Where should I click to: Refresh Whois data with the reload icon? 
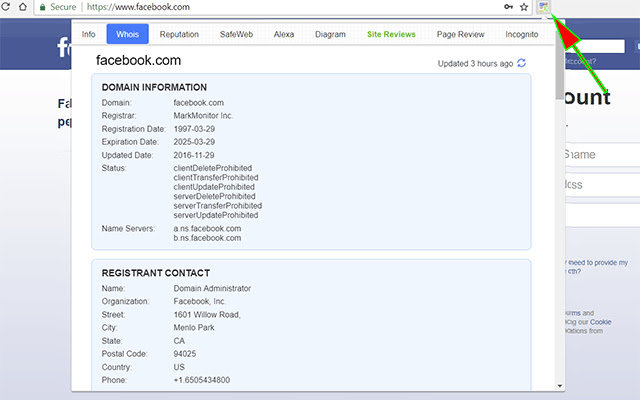[521, 63]
